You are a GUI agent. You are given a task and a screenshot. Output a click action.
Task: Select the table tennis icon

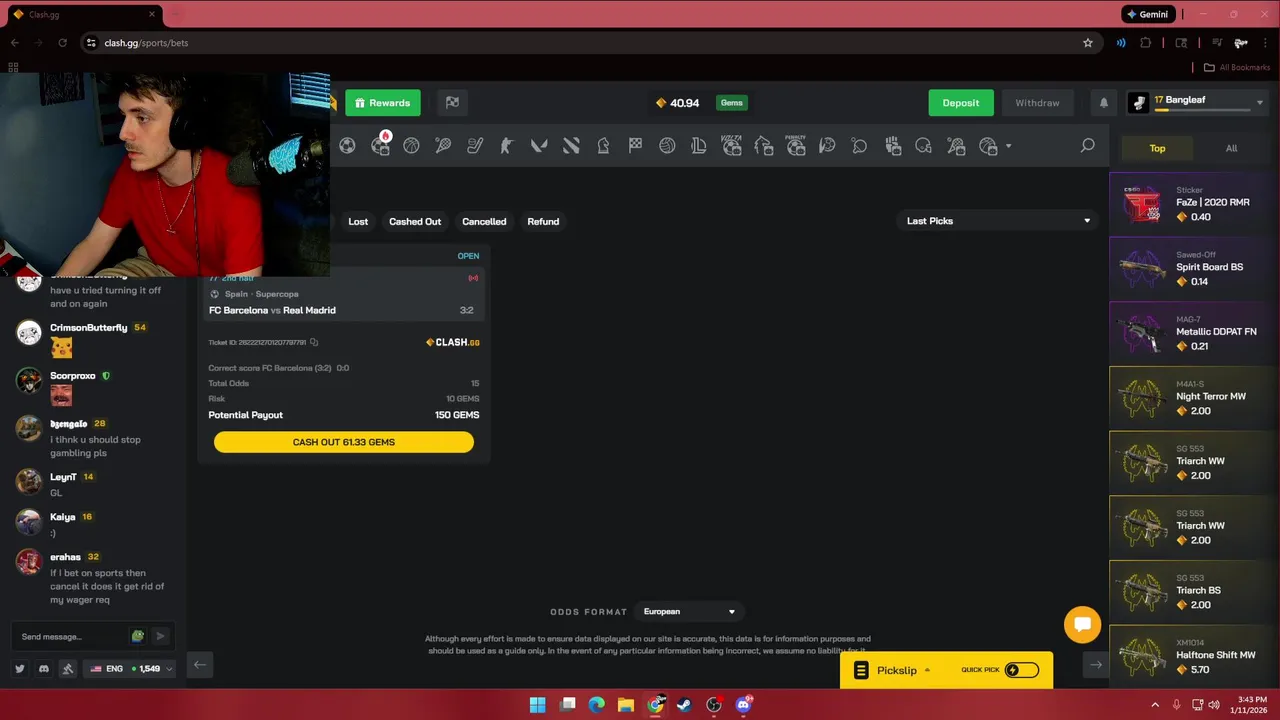click(x=859, y=146)
